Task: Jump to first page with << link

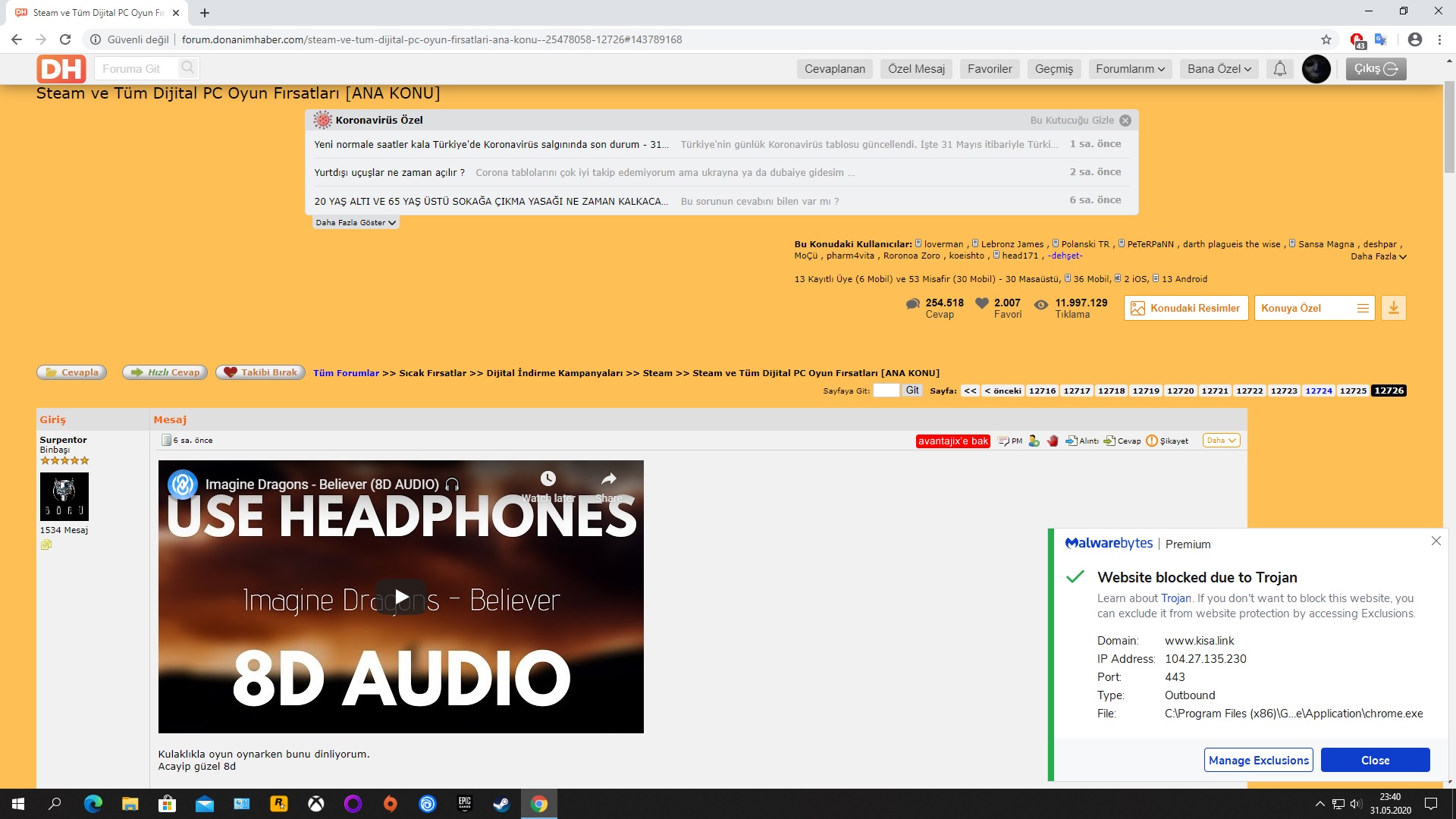Action: coord(970,391)
